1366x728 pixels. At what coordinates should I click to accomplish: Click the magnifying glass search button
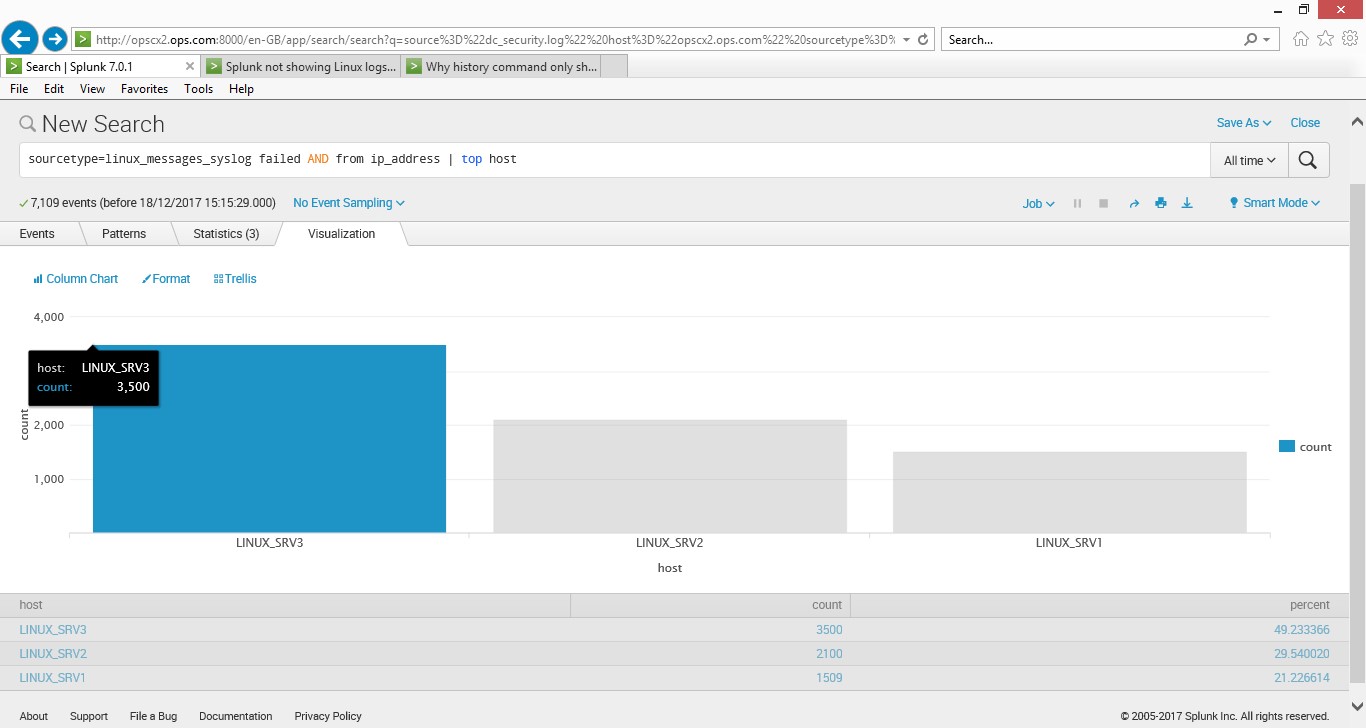point(1308,160)
